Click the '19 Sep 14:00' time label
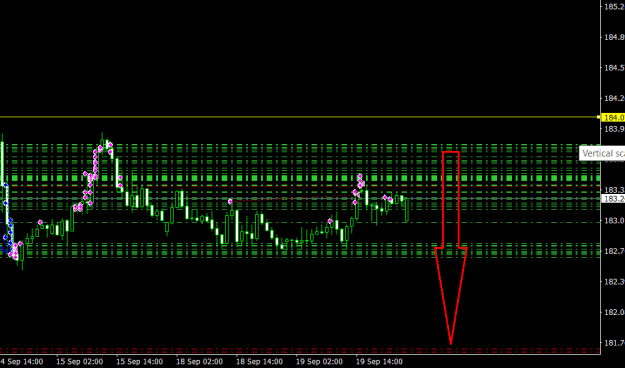This screenshot has height=368, width=625. click(x=379, y=362)
